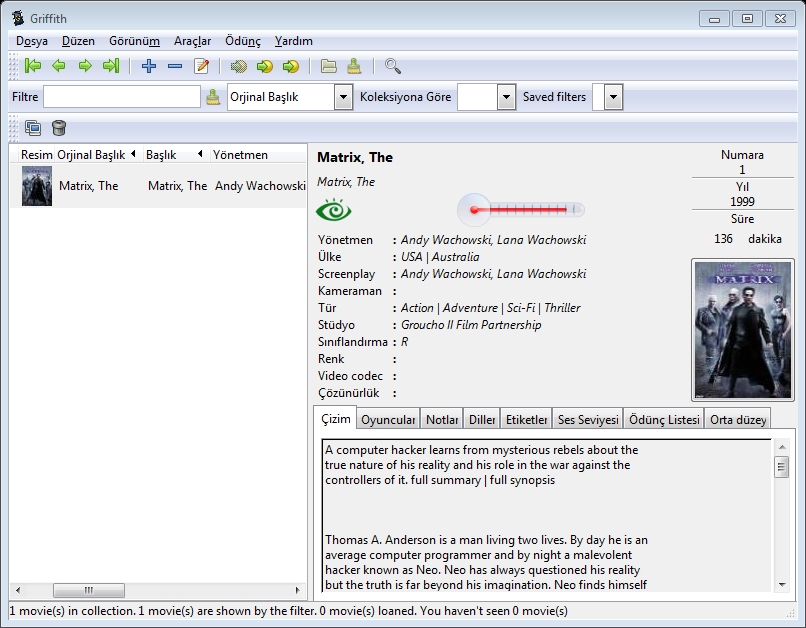Click the red rating thermometer slider
The image size is (806, 628).
click(x=521, y=210)
